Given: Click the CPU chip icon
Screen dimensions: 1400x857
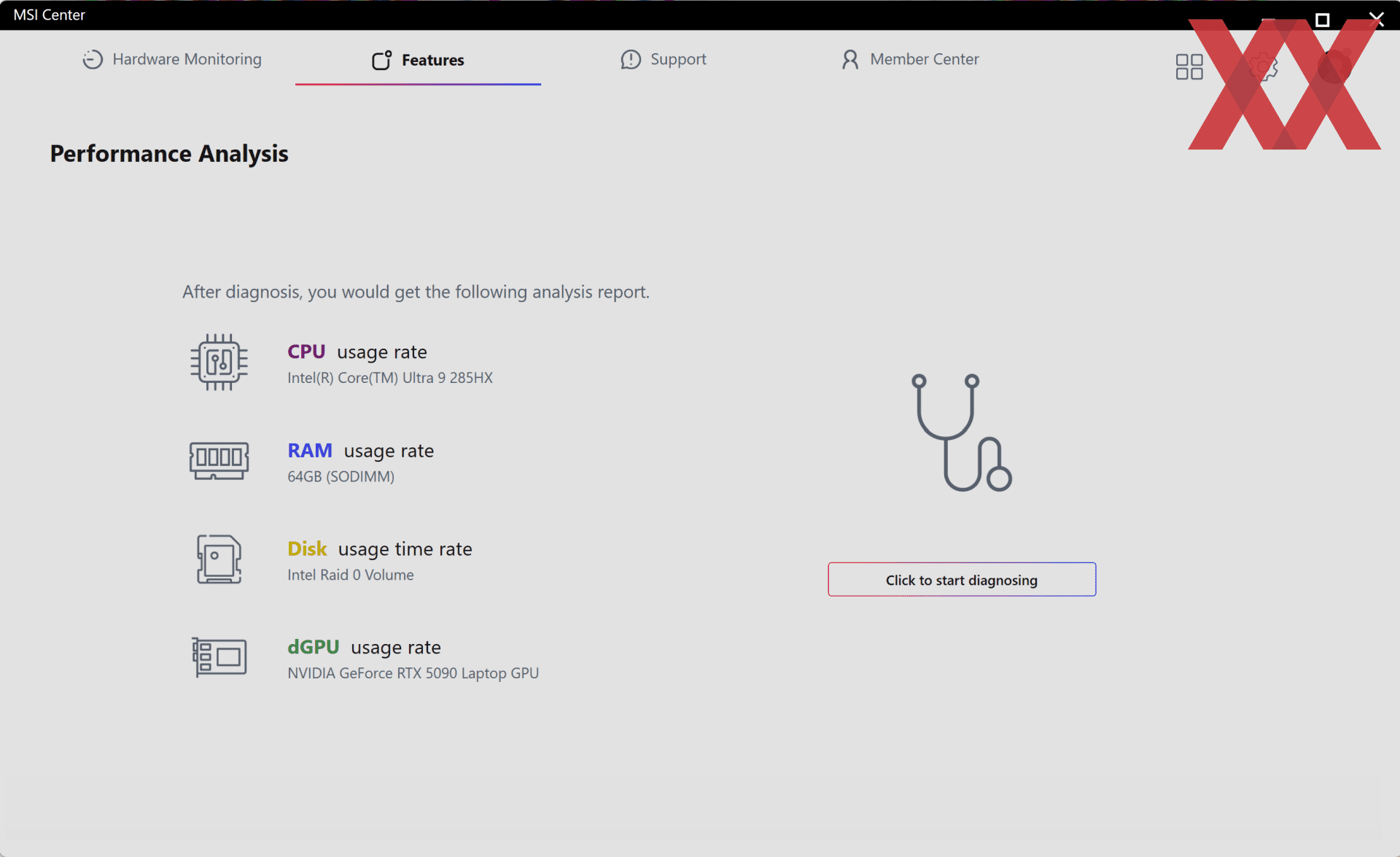Looking at the screenshot, I should 219,362.
